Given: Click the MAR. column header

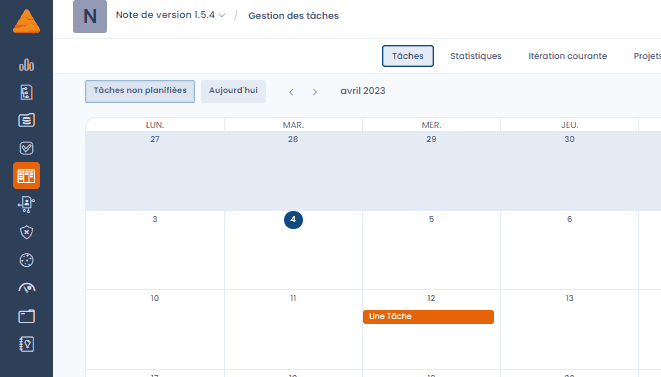Looking at the screenshot, I should pos(293,125).
